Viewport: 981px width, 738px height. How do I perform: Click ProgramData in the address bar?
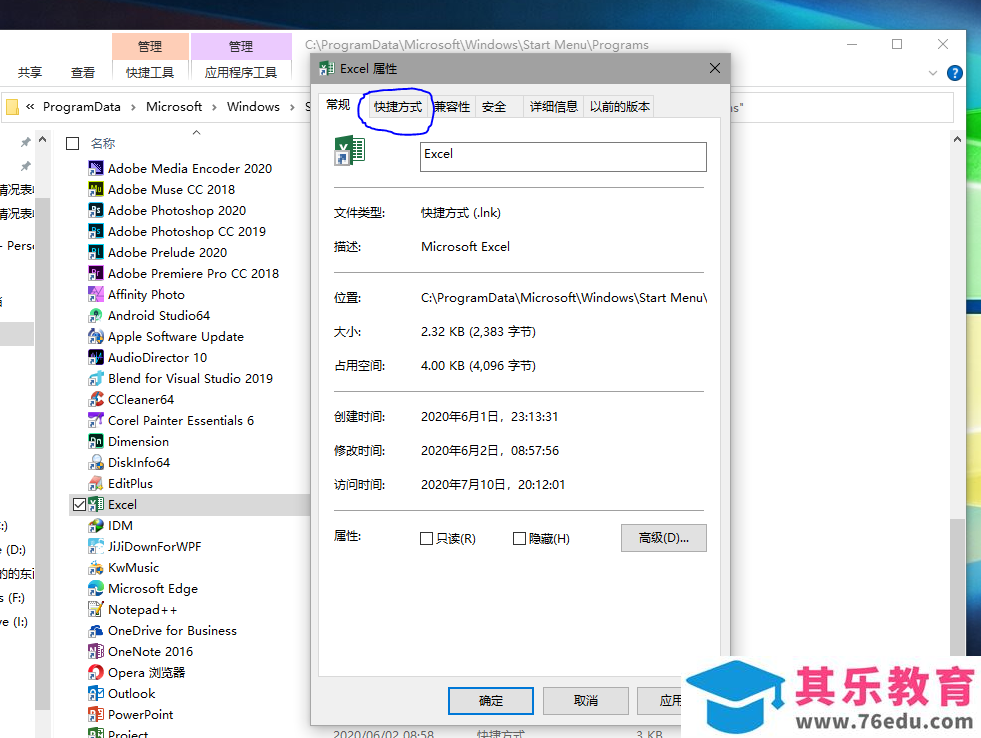(82, 107)
